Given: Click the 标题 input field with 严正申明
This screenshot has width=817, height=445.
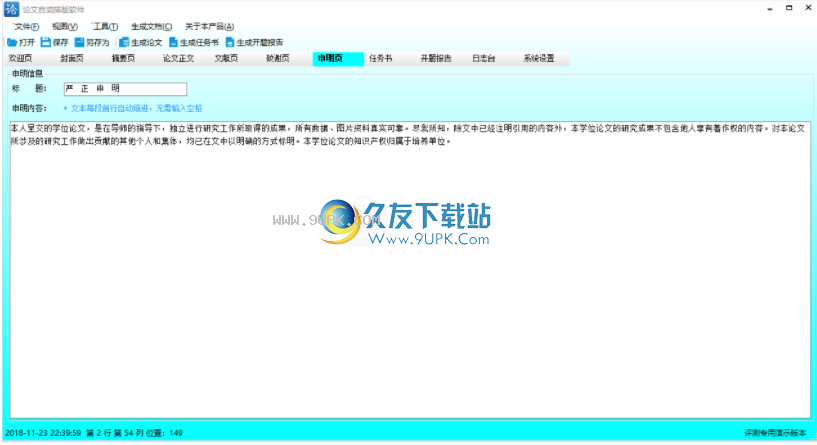Looking at the screenshot, I should coord(125,89).
